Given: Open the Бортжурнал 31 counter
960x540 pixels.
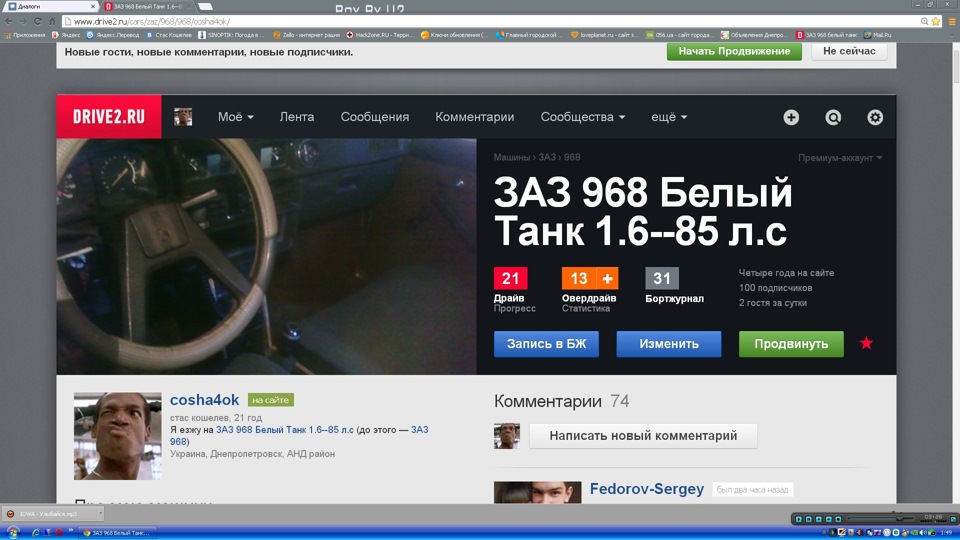Looking at the screenshot, I should click(x=662, y=279).
